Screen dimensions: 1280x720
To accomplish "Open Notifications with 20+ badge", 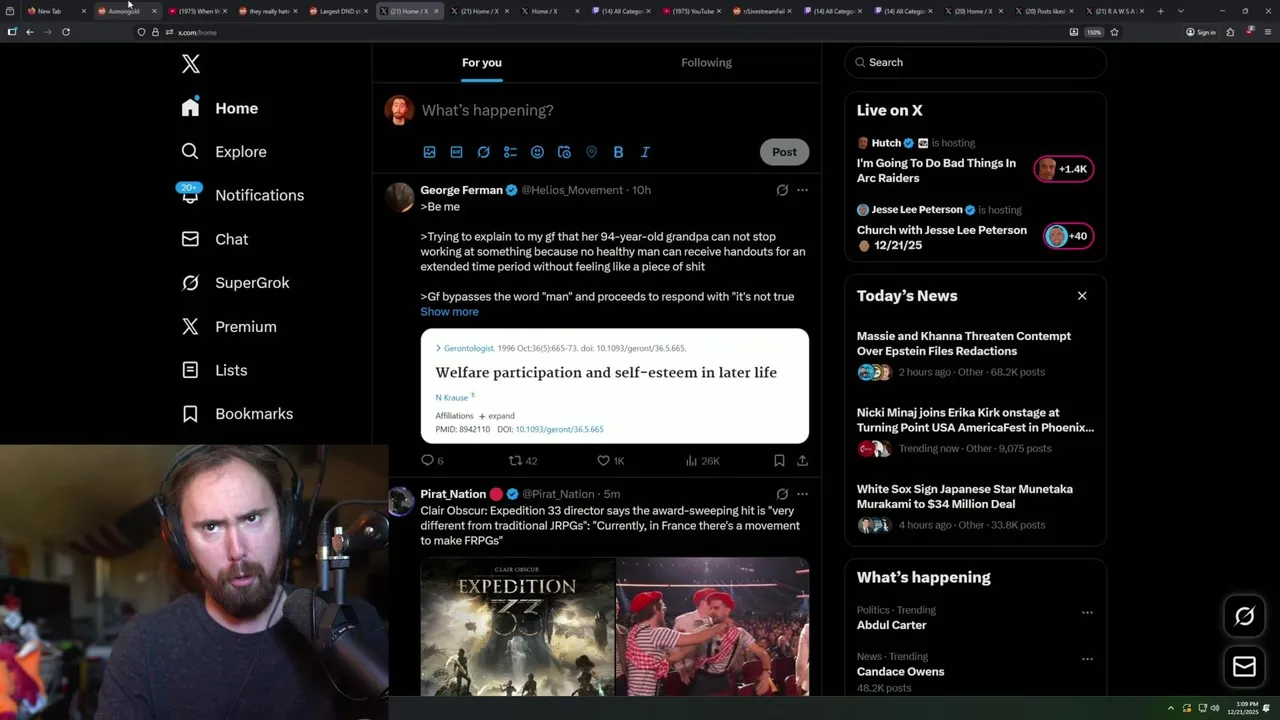I will [x=242, y=195].
